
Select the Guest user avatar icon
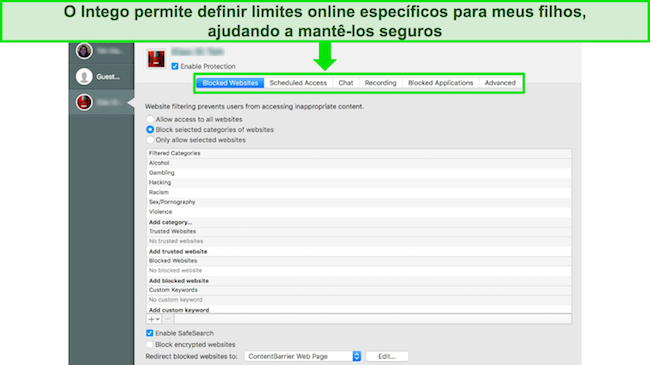pos(84,76)
